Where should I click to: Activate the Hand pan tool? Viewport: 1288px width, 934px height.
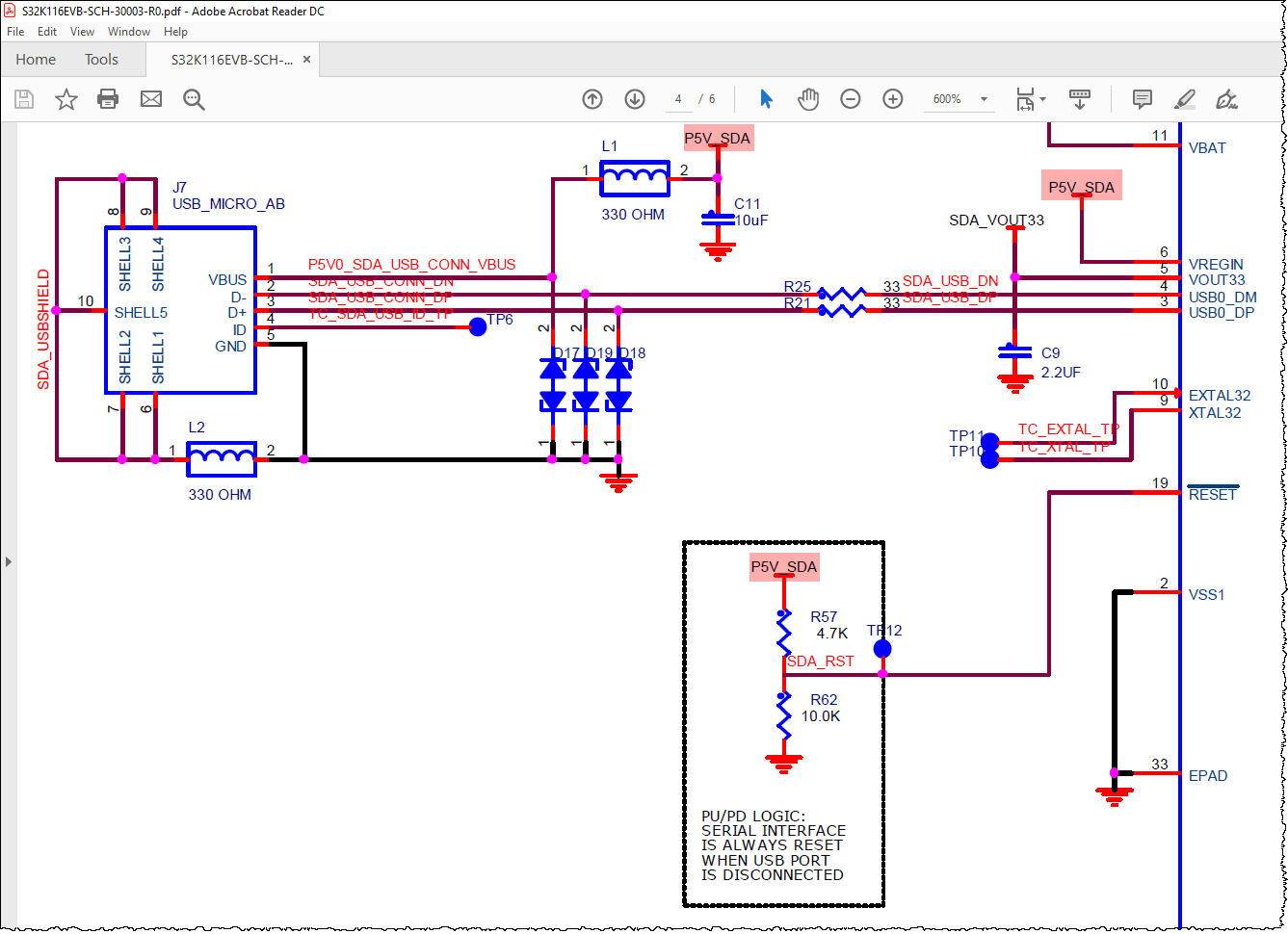click(x=808, y=99)
